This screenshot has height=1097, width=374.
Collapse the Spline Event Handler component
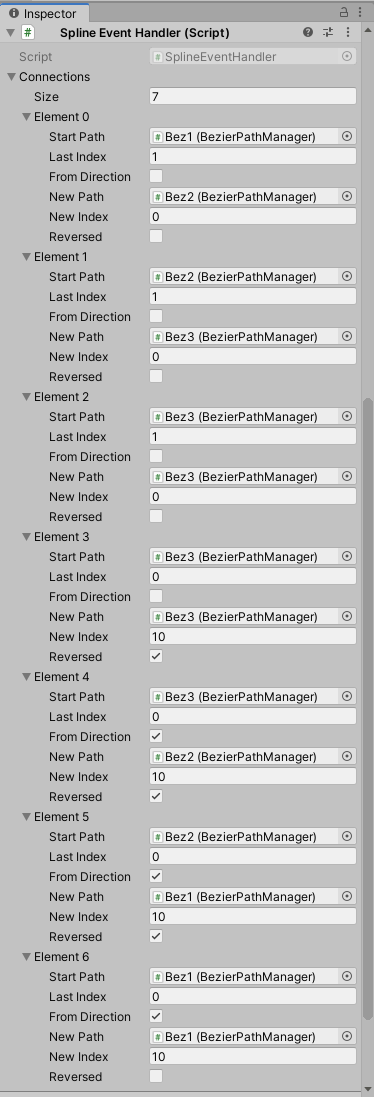pos(10,32)
